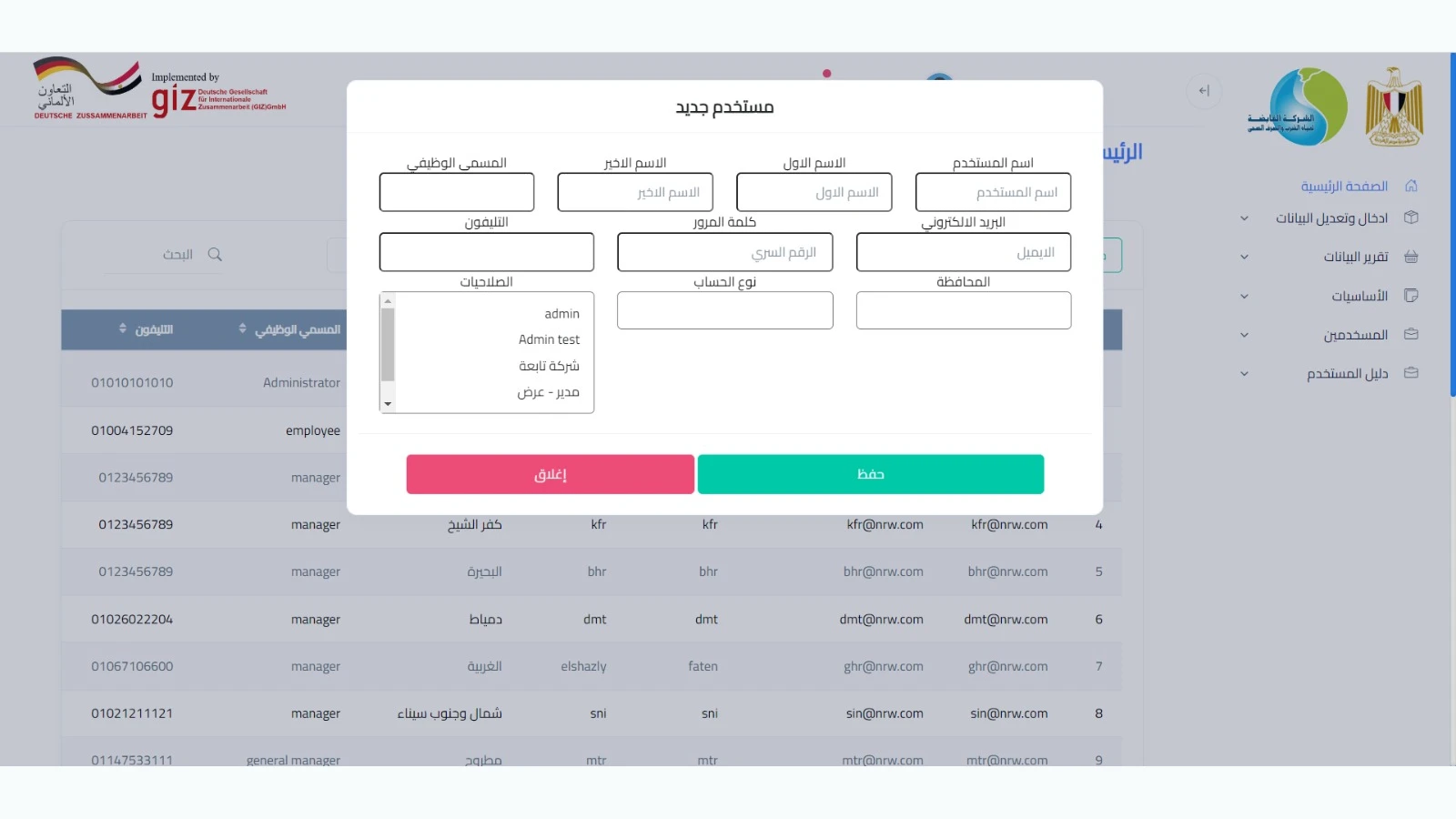Focus the الاسم الاول input field
This screenshot has height=819, width=1456.
(x=814, y=192)
